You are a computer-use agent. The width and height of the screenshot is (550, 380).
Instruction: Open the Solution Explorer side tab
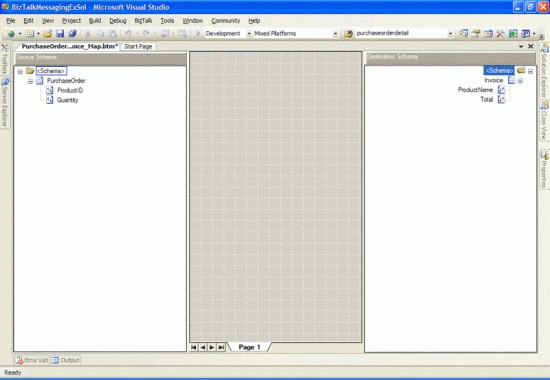544,71
